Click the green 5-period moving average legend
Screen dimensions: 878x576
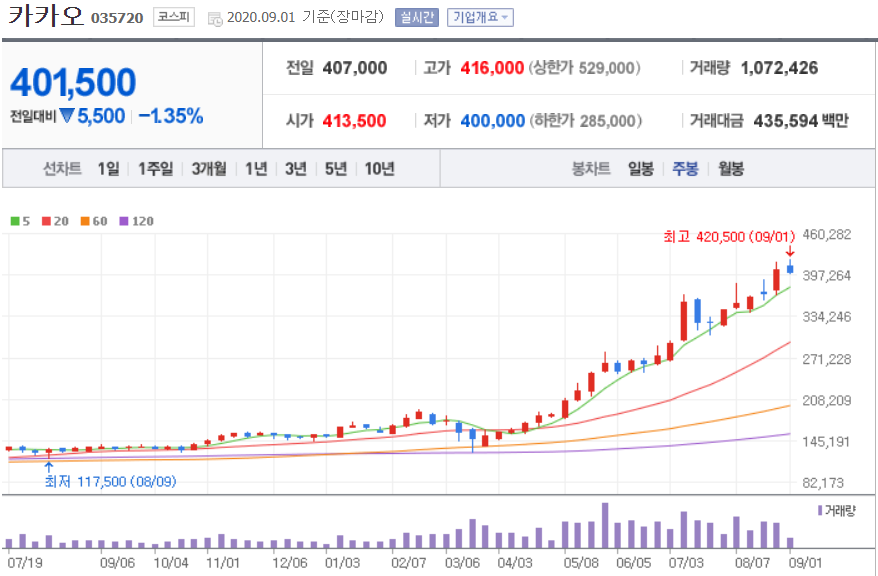20,221
